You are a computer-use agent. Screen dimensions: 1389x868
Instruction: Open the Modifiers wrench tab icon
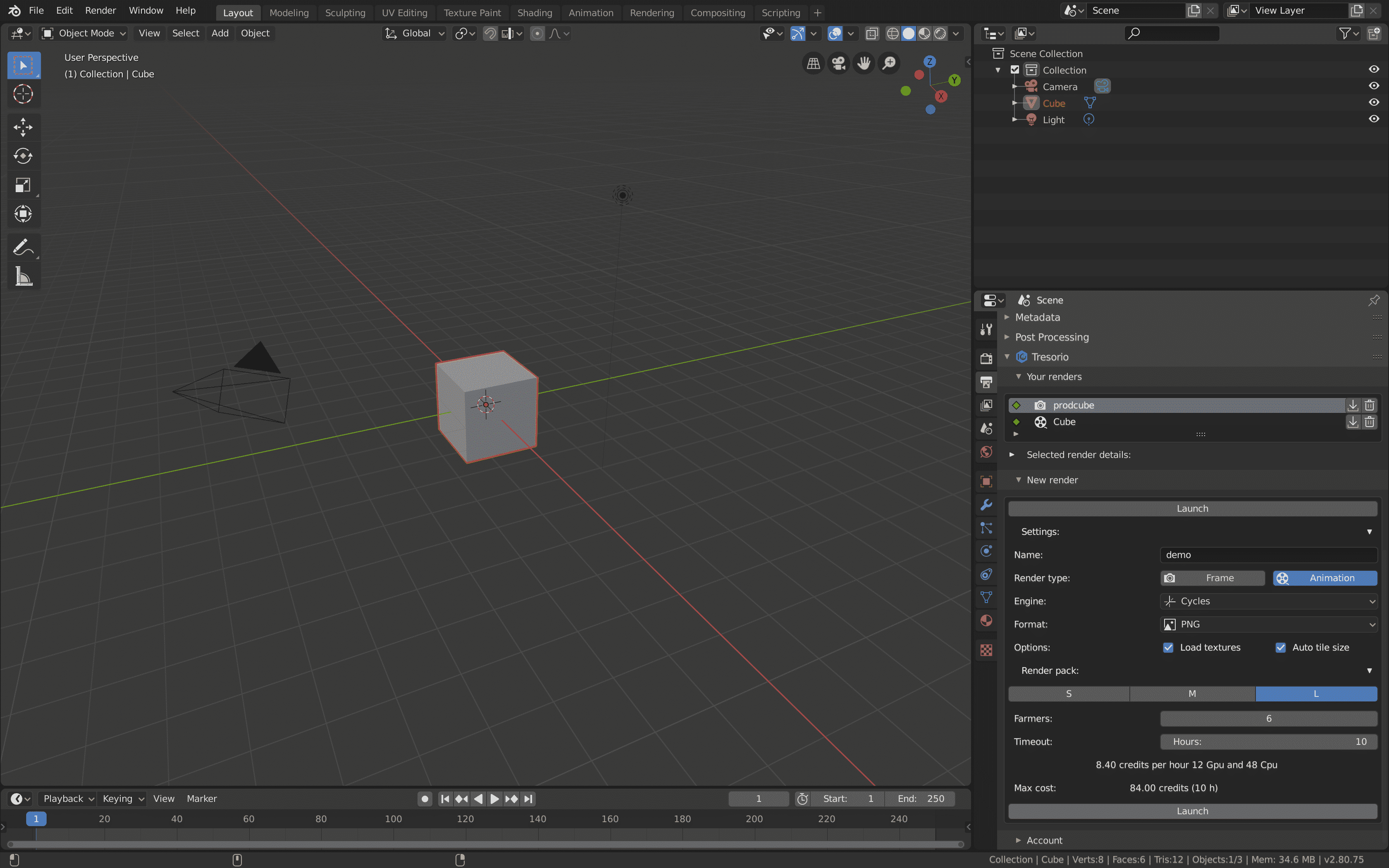986,505
